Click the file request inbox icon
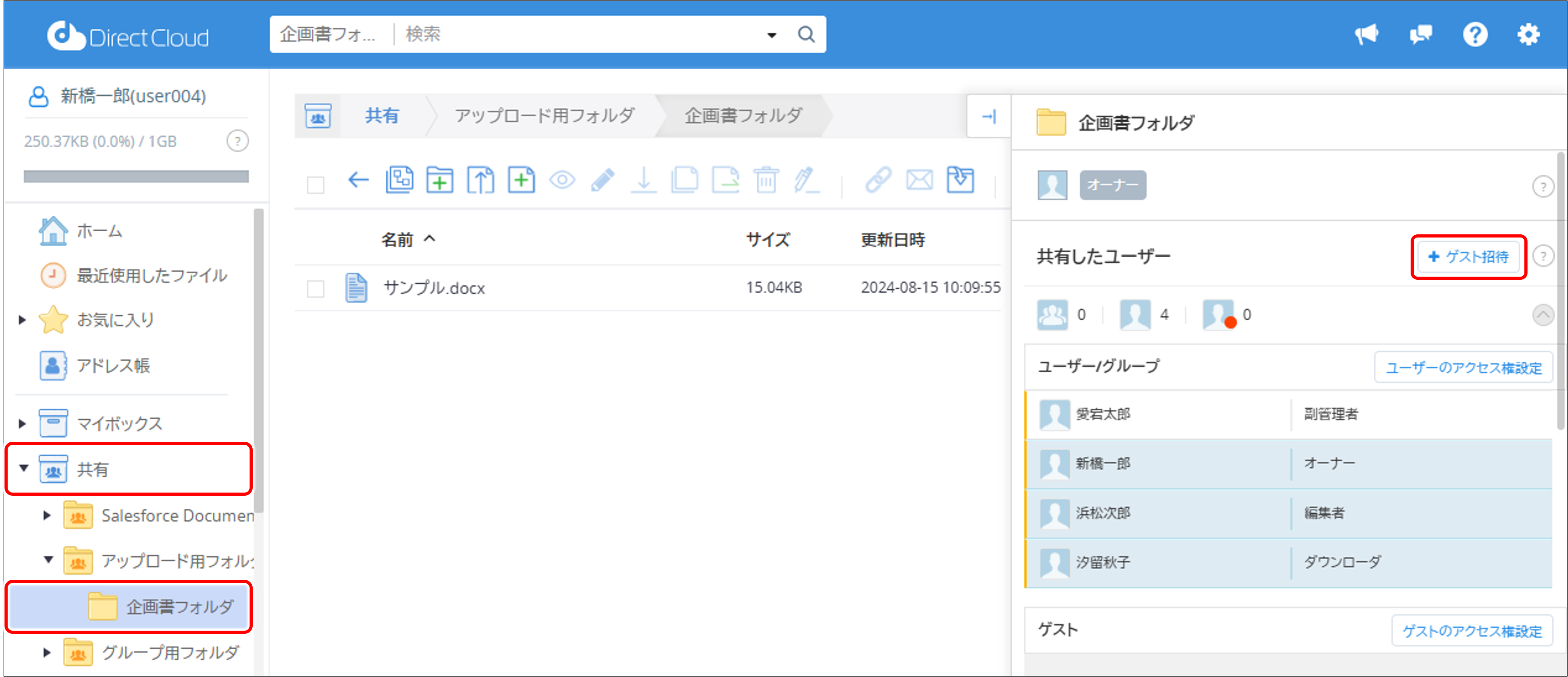 (x=960, y=180)
